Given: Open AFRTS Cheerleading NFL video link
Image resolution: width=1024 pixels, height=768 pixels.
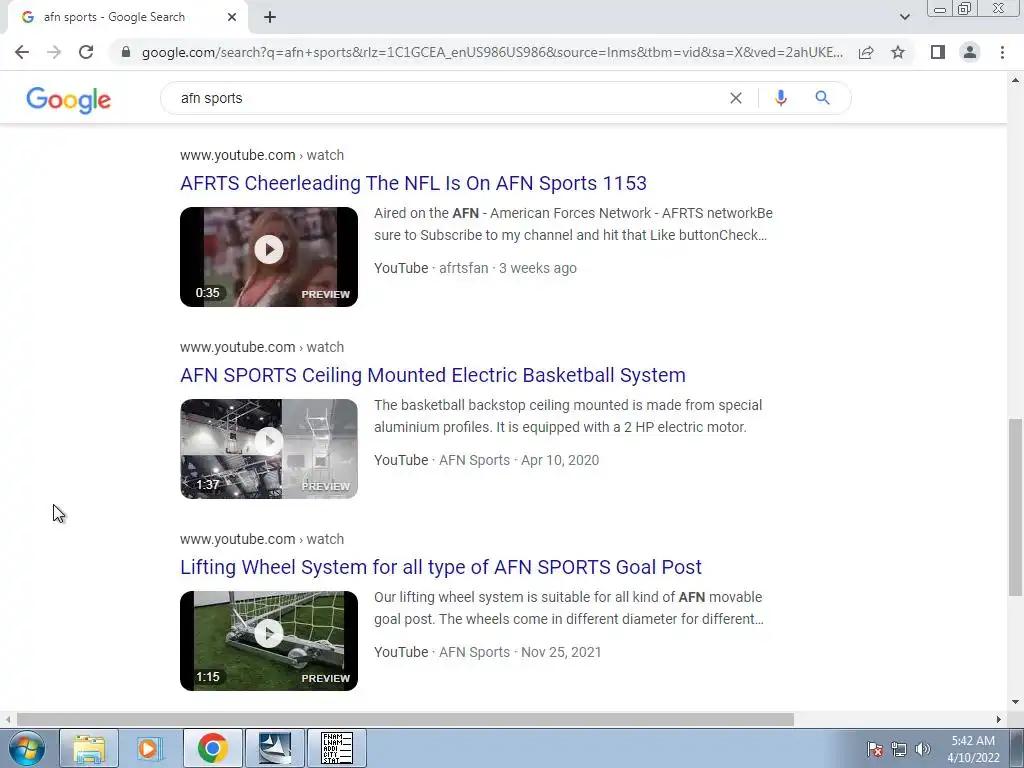Looking at the screenshot, I should [413, 183].
